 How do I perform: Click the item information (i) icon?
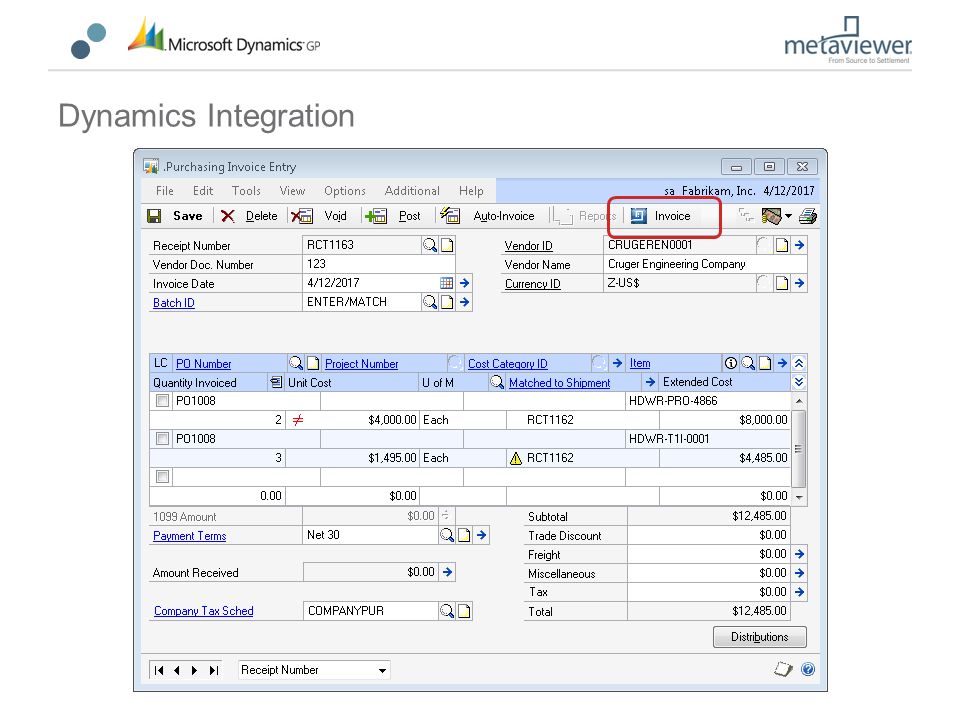(730, 363)
